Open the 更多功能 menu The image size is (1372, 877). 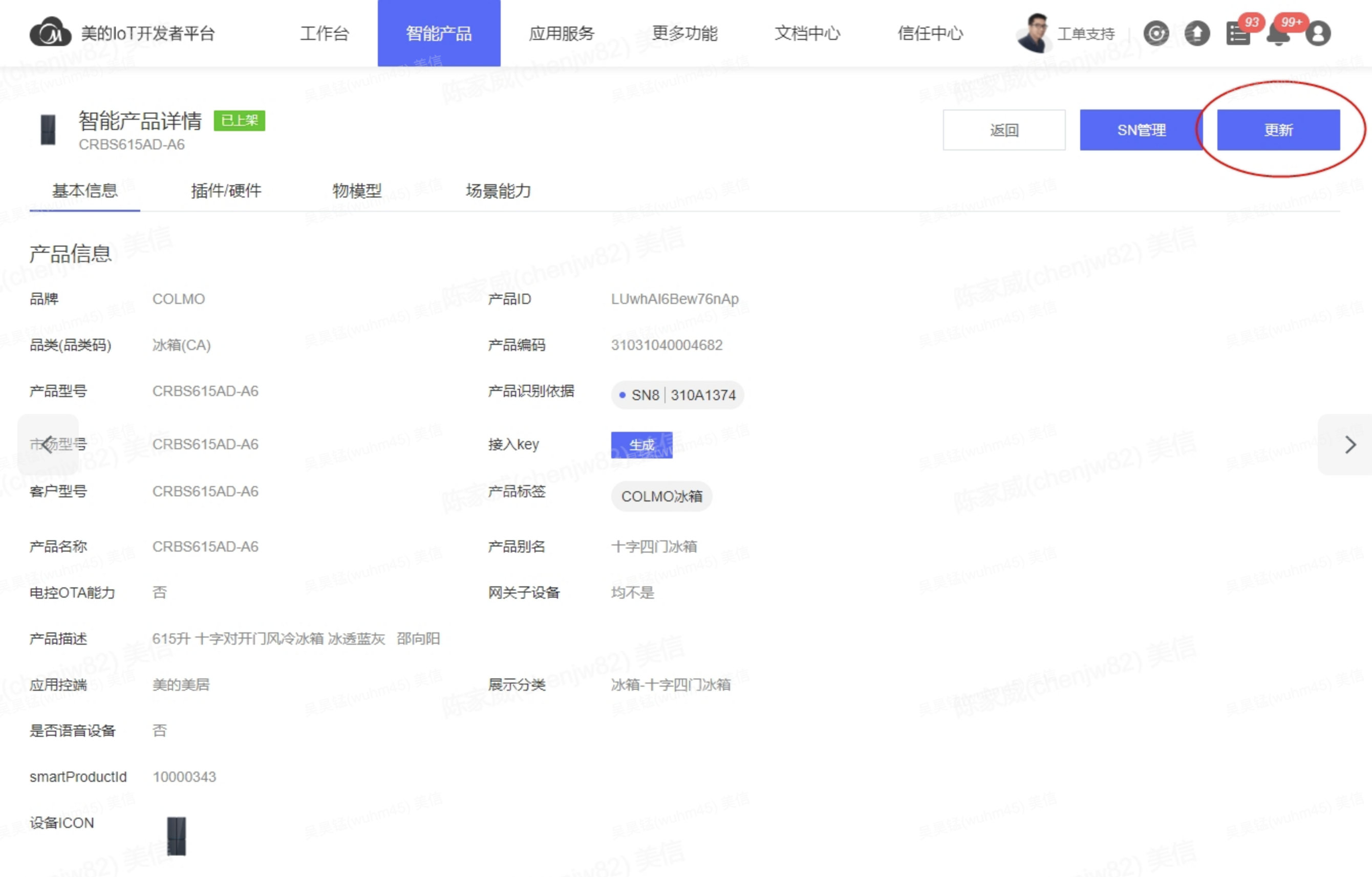(684, 33)
